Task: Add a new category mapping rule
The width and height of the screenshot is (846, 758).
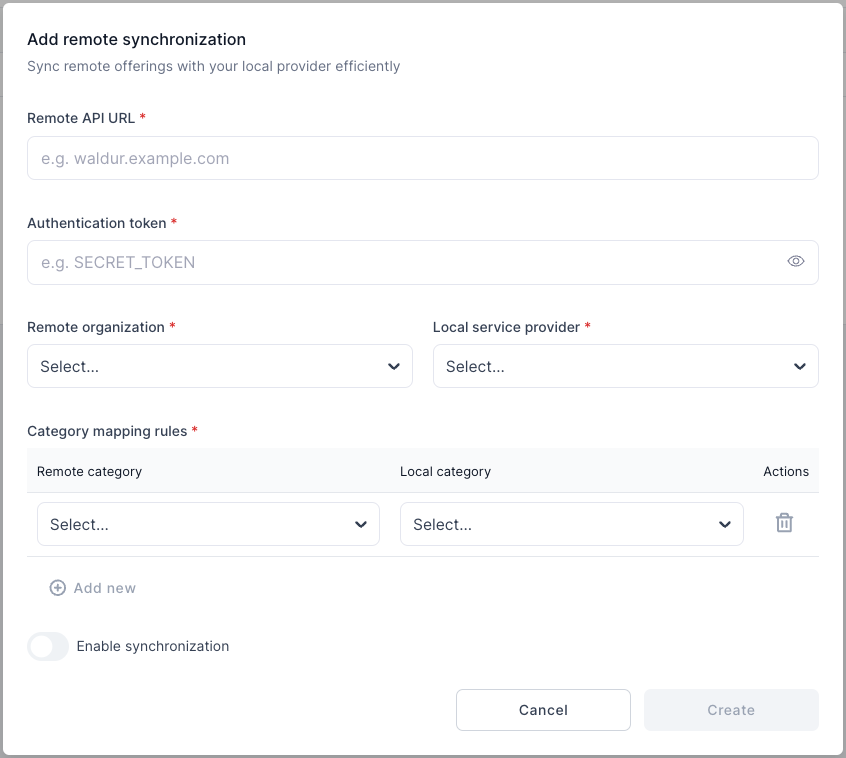Action: [x=104, y=588]
